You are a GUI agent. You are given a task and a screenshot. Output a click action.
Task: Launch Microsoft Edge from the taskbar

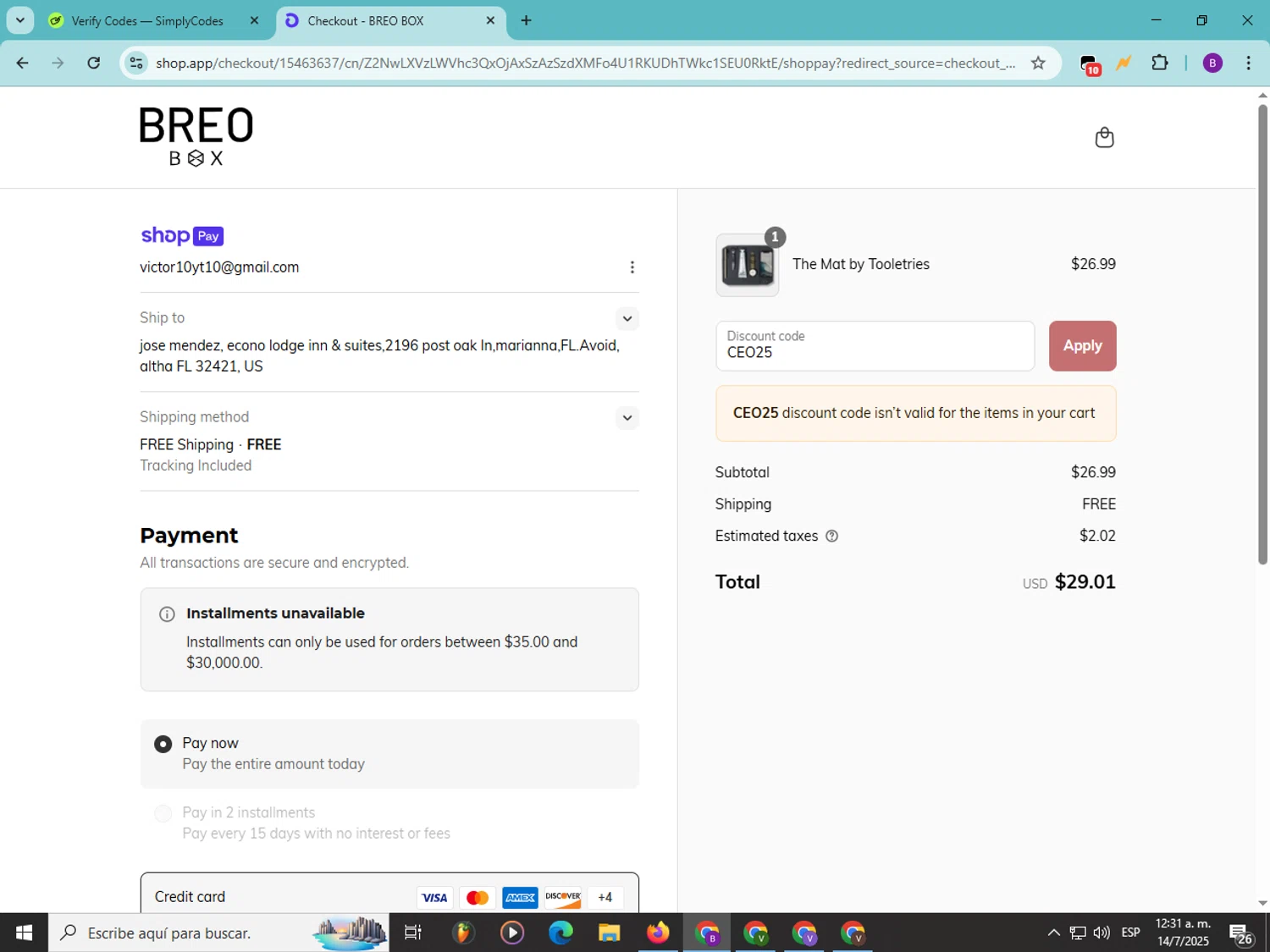tap(560, 933)
